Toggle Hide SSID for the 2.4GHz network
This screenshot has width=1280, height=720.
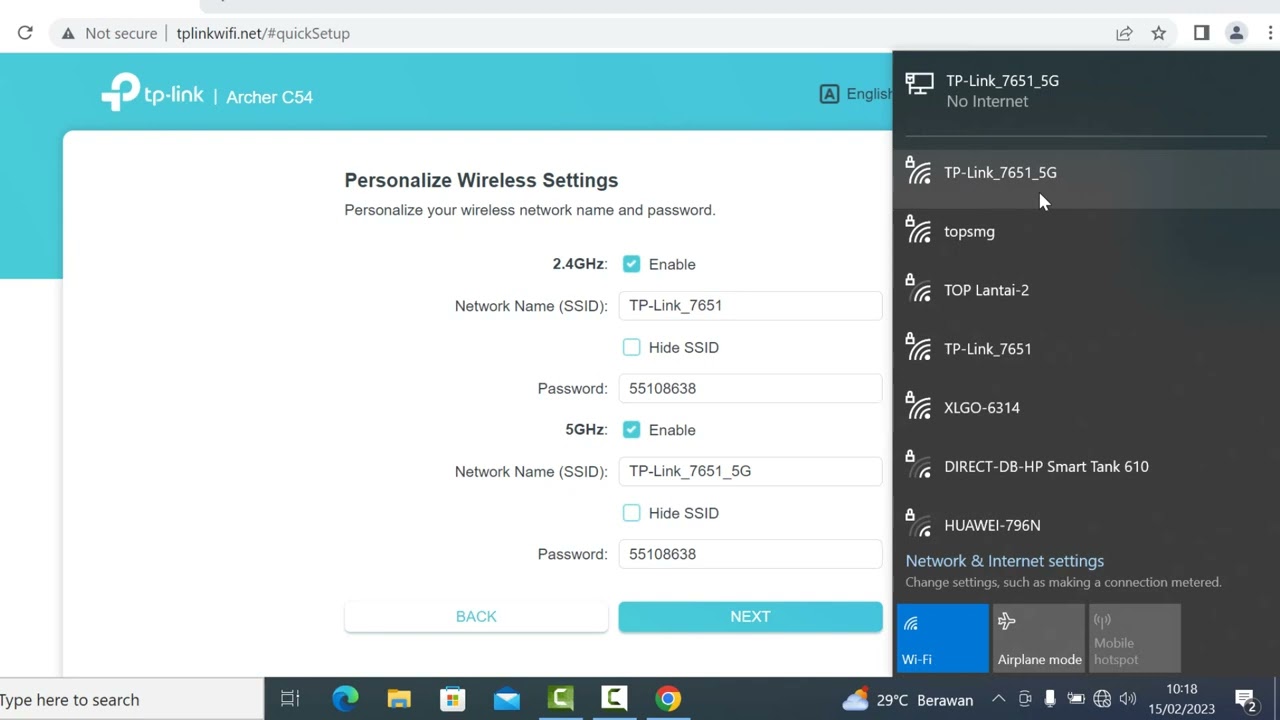631,347
